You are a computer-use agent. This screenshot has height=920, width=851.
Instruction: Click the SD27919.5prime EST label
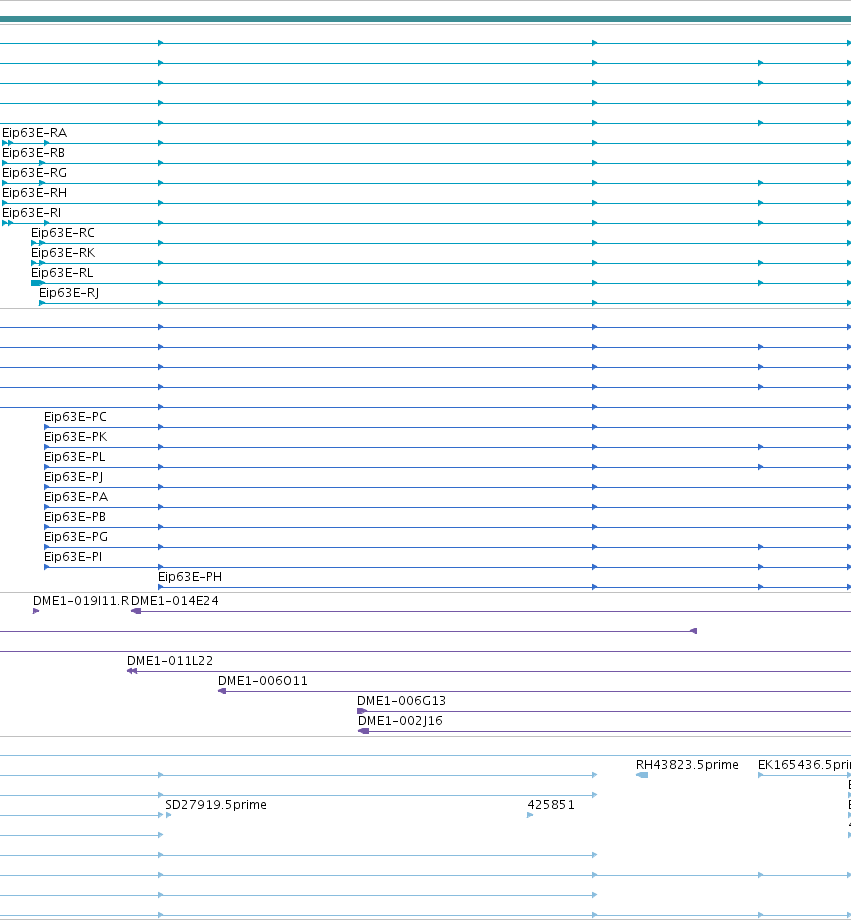(x=216, y=804)
